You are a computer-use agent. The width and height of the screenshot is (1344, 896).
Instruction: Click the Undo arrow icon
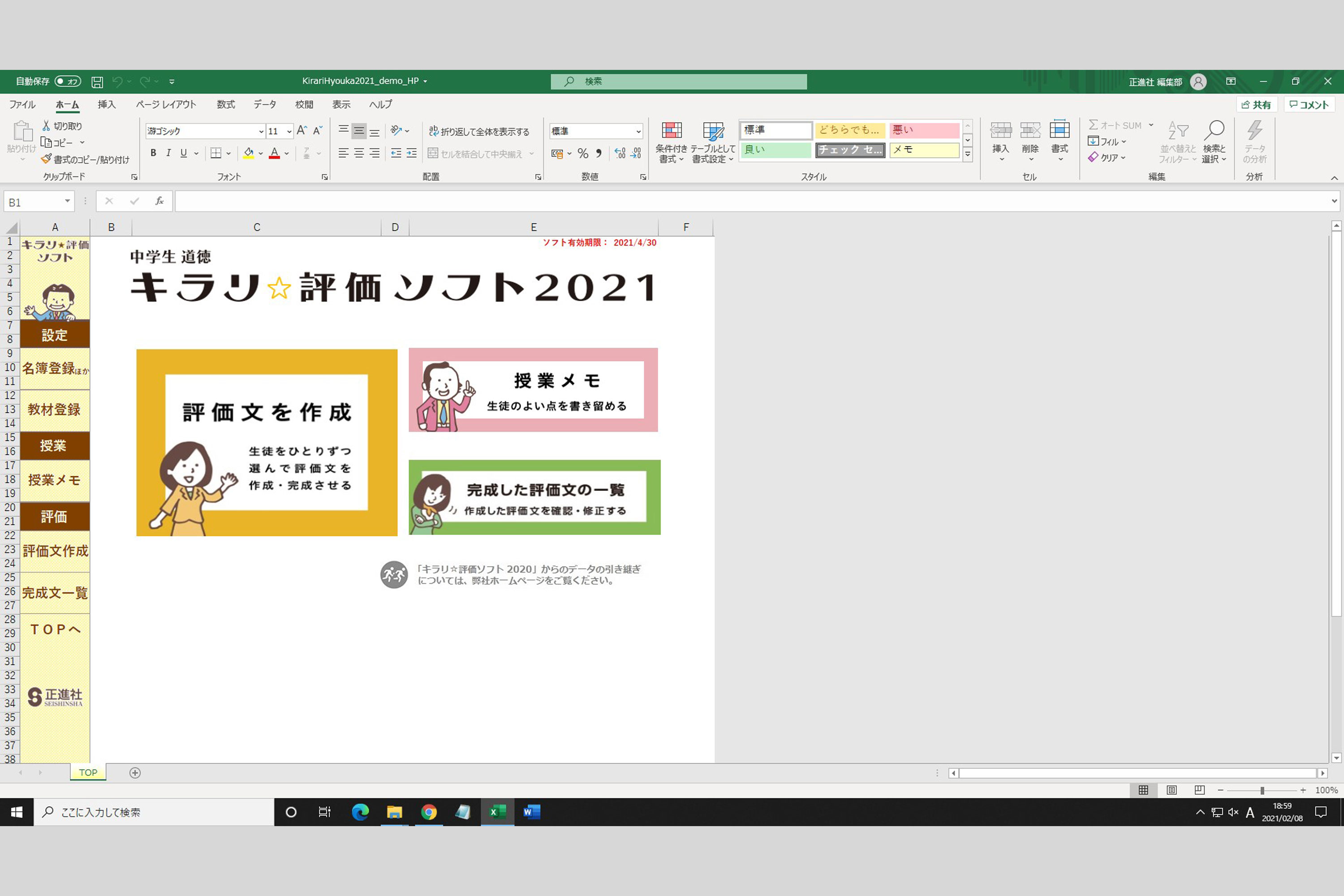117,82
